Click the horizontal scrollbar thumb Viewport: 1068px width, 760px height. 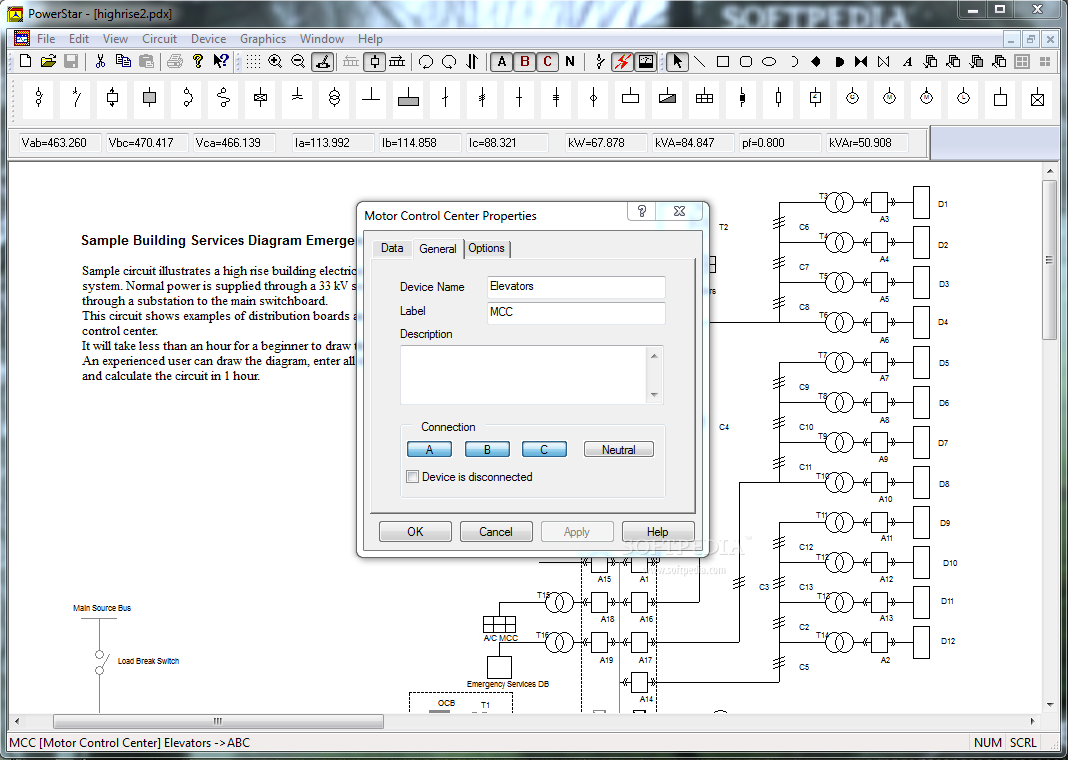click(219, 721)
